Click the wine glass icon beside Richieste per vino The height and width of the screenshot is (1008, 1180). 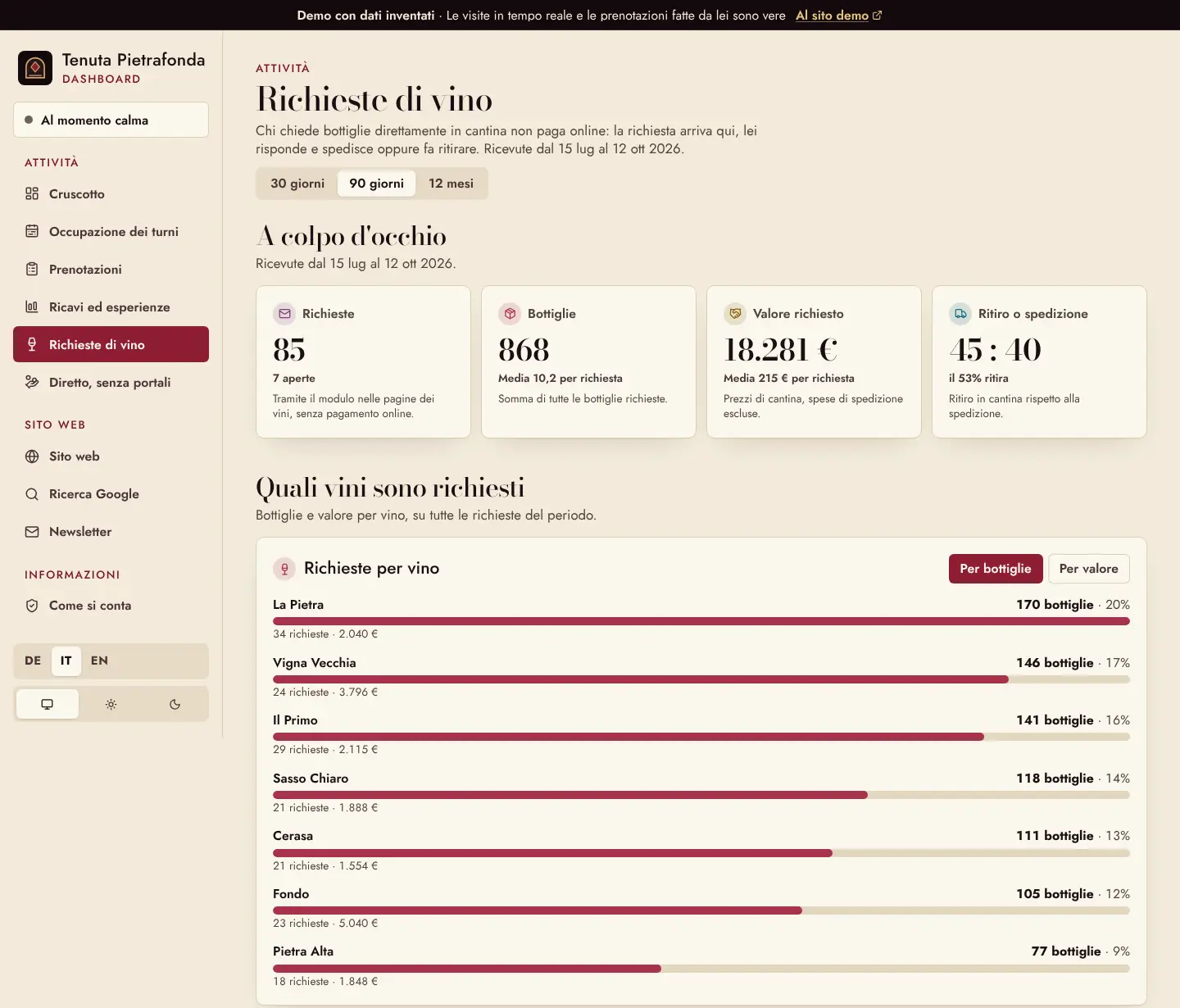(x=284, y=569)
